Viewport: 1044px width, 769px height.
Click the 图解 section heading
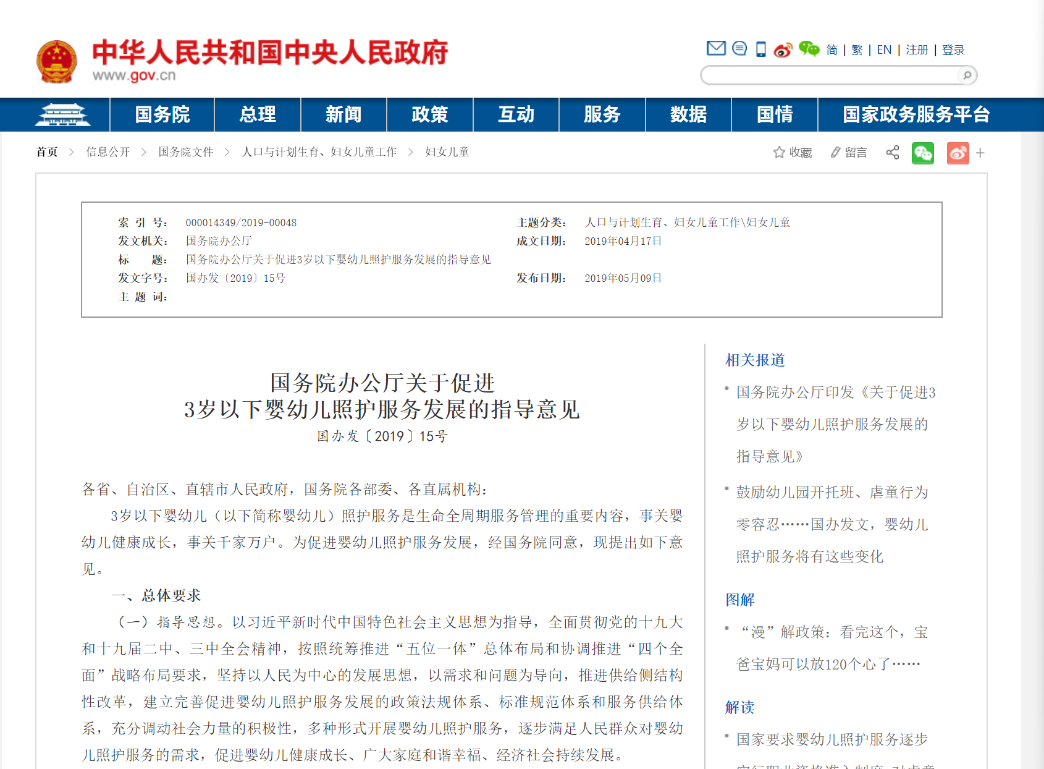click(740, 600)
